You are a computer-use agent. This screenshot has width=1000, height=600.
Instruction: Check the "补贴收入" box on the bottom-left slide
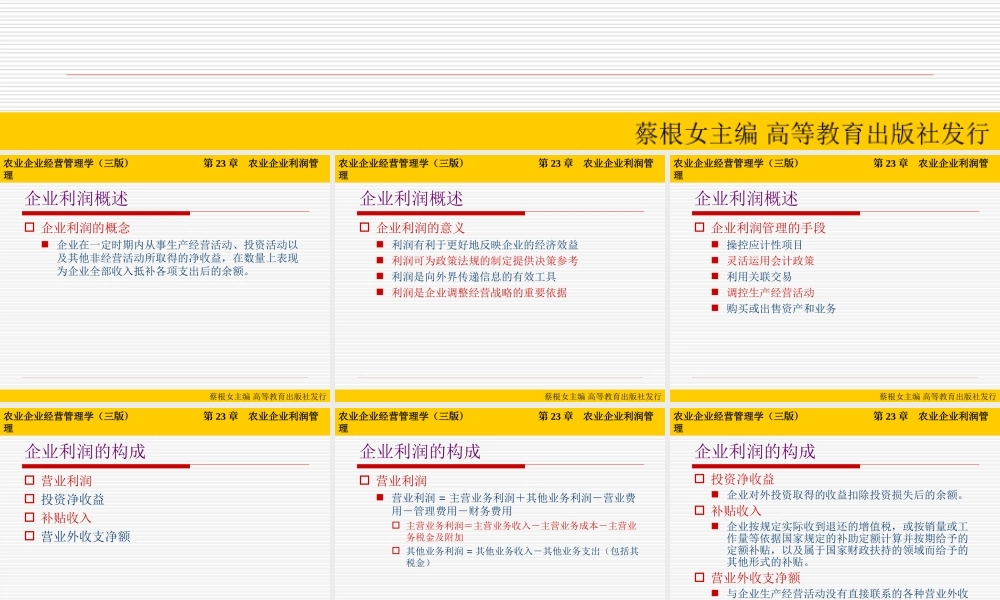click(28, 516)
